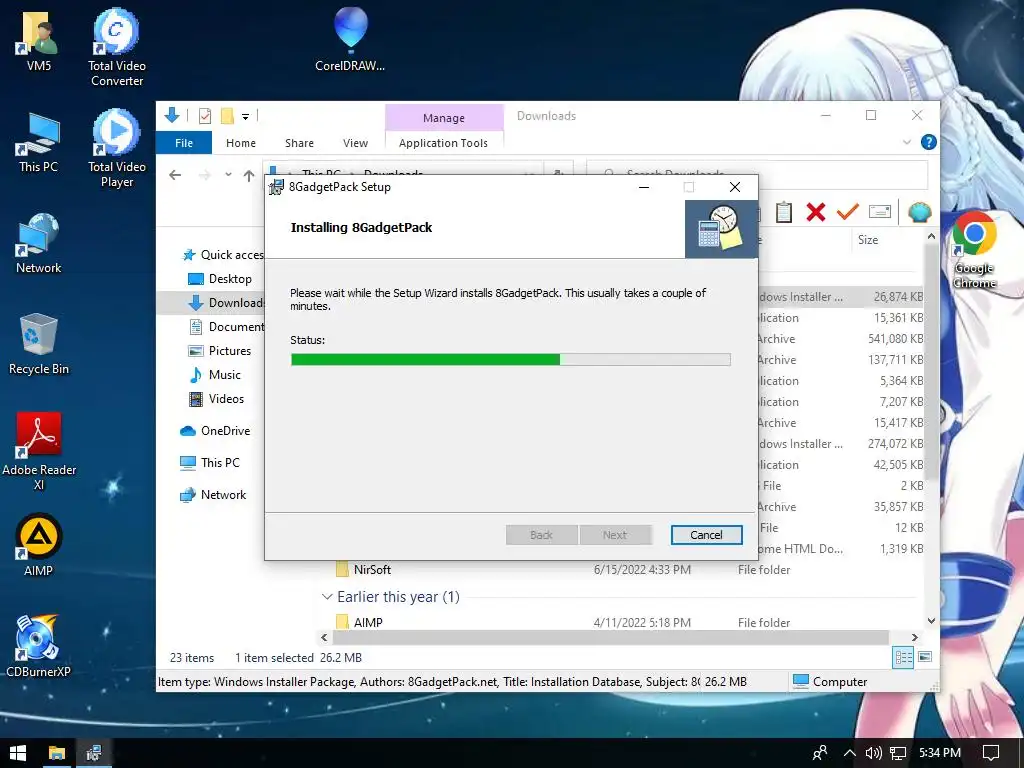This screenshot has height=768, width=1024.
Task: Select the Network desktop icon
Action: click(x=39, y=243)
